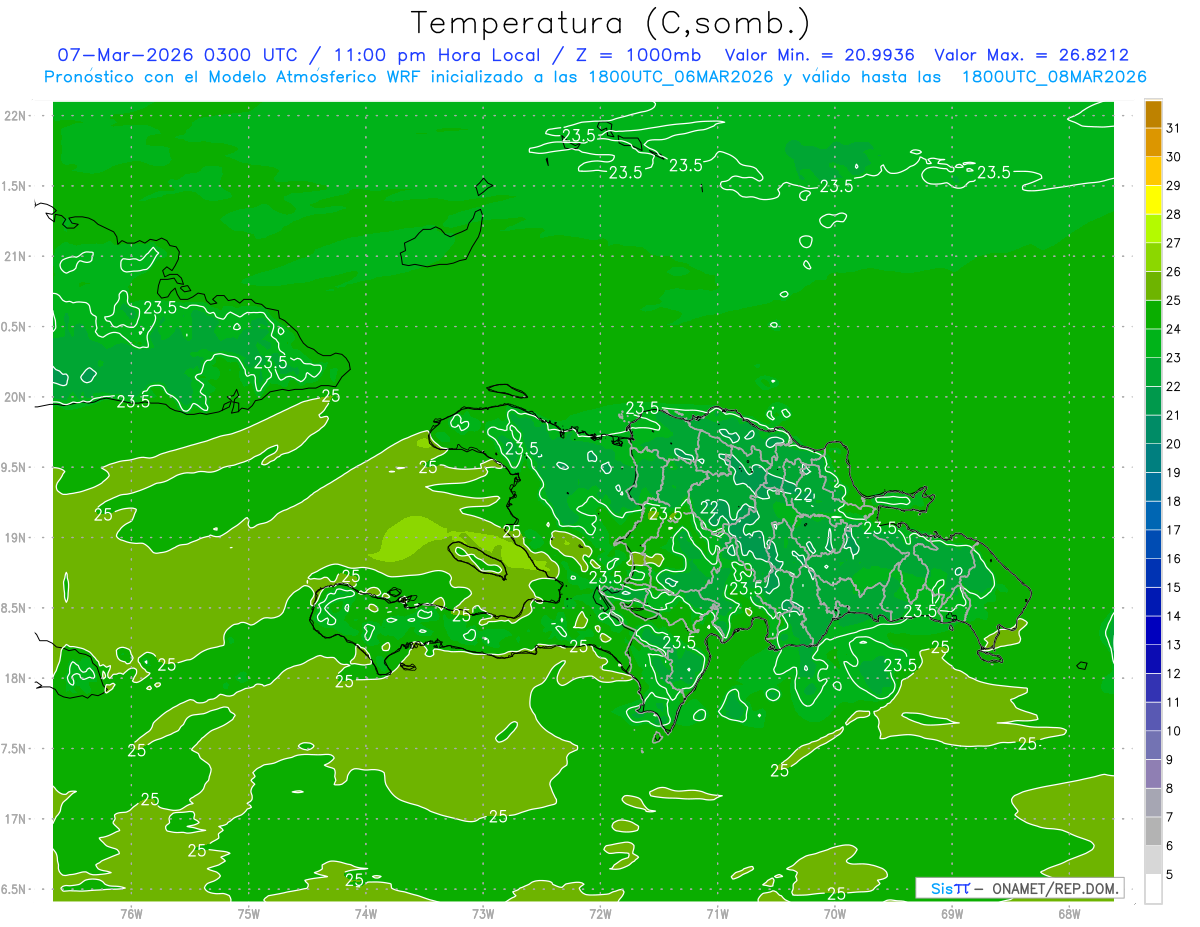The image size is (1200, 927).
Task: Click the "71W" longitude axis label
Action: (x=717, y=913)
